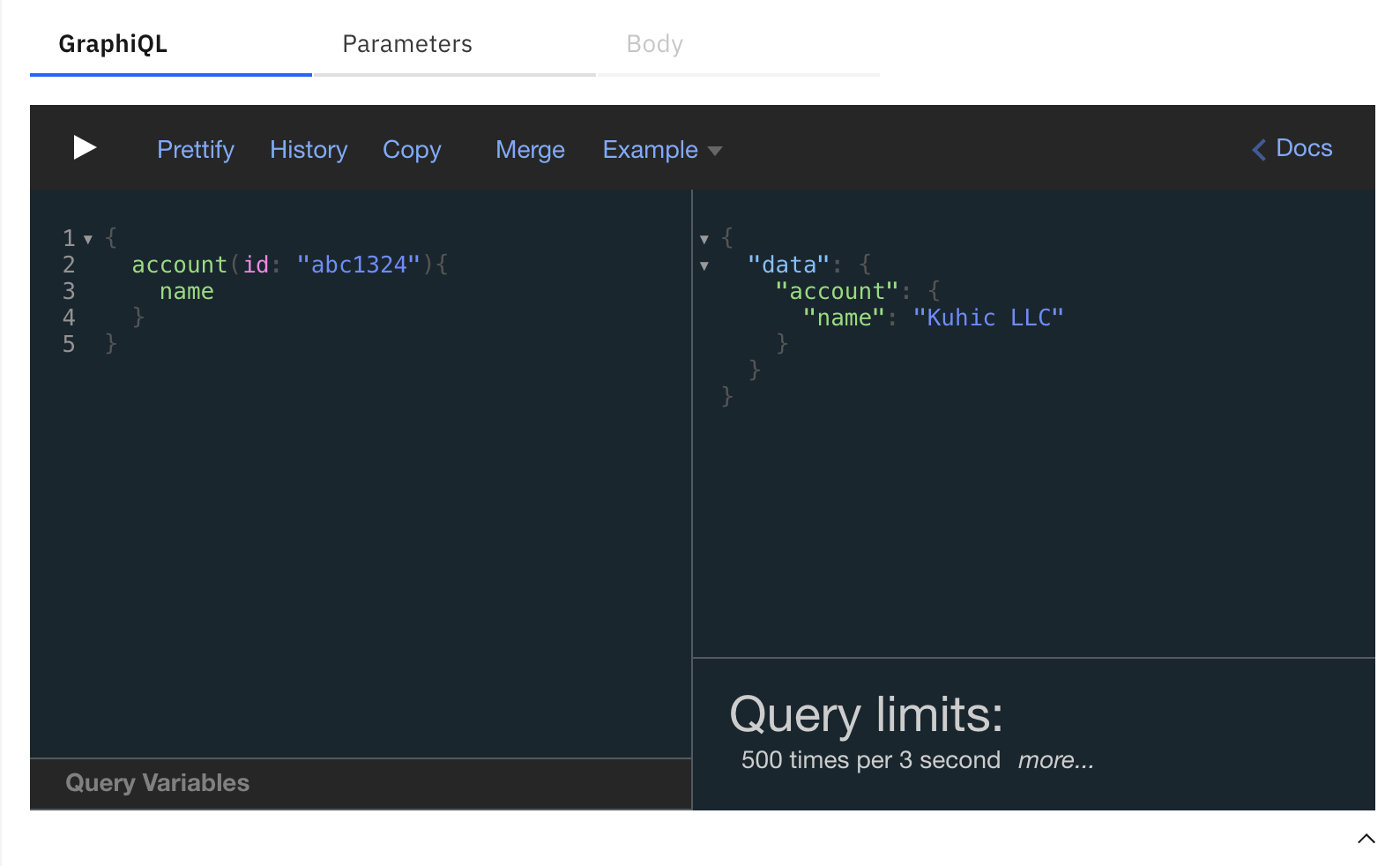Click the "abc1324" id value in the query
Screen dimensions: 1400x866
tap(359, 265)
